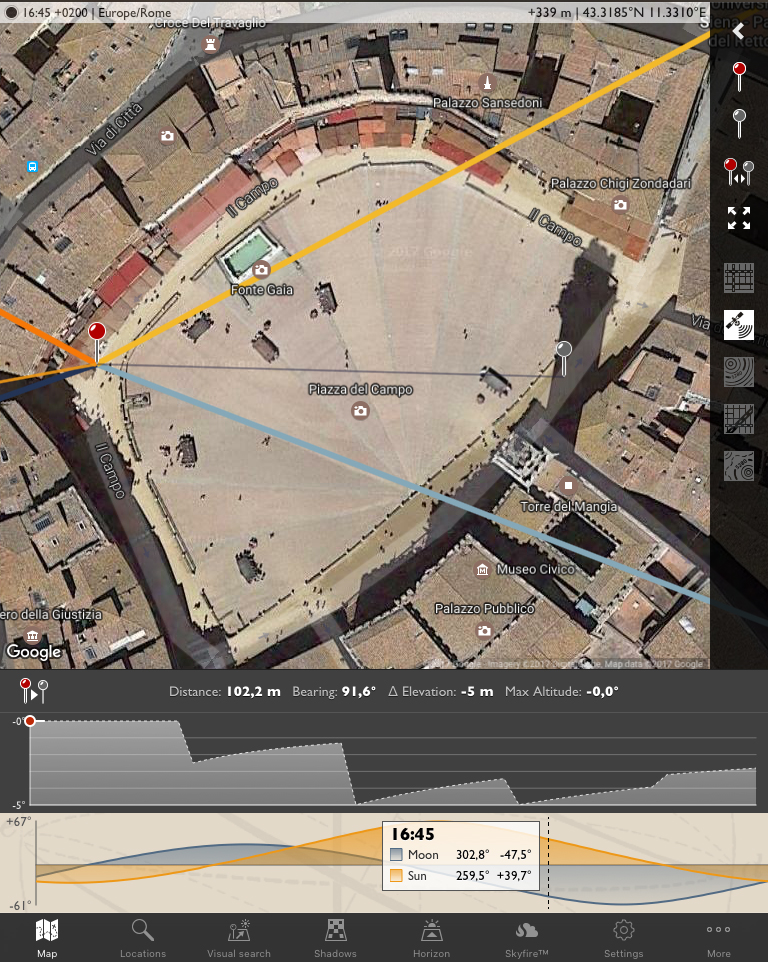The width and height of the screenshot is (768, 962).
Task: Tap the Museo Civico museum marker
Action: pyautogui.click(x=483, y=570)
